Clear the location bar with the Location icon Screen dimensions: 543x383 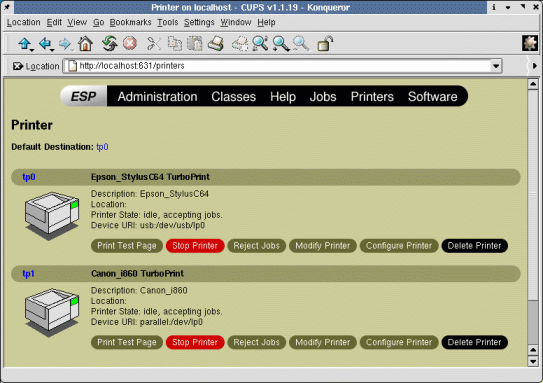click(18, 66)
